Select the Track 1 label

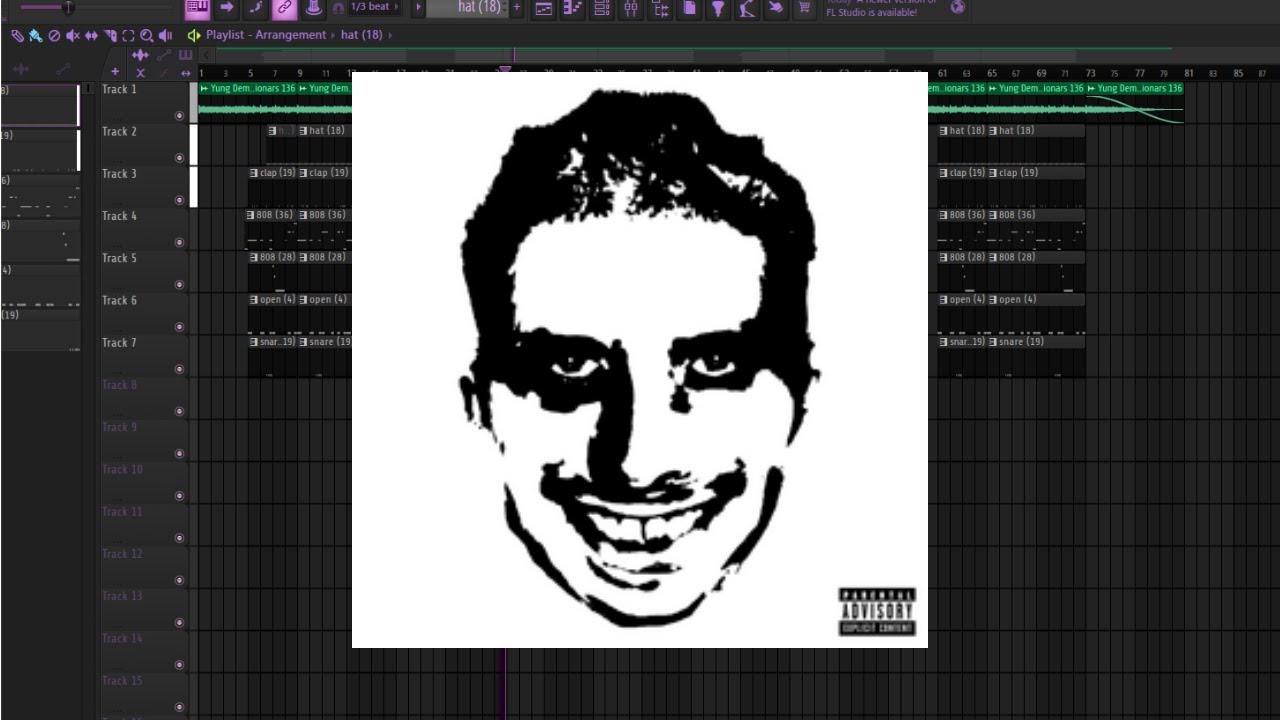click(119, 90)
